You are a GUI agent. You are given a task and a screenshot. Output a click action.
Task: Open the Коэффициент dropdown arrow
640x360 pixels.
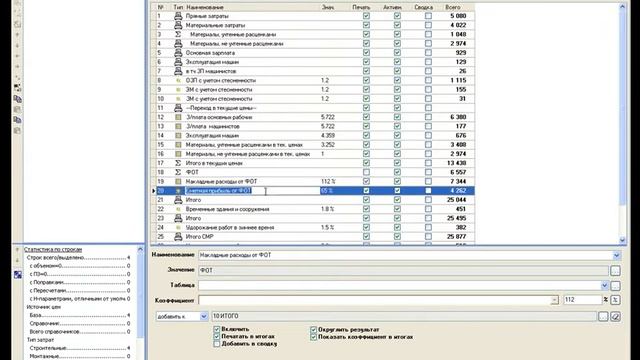coord(554,300)
